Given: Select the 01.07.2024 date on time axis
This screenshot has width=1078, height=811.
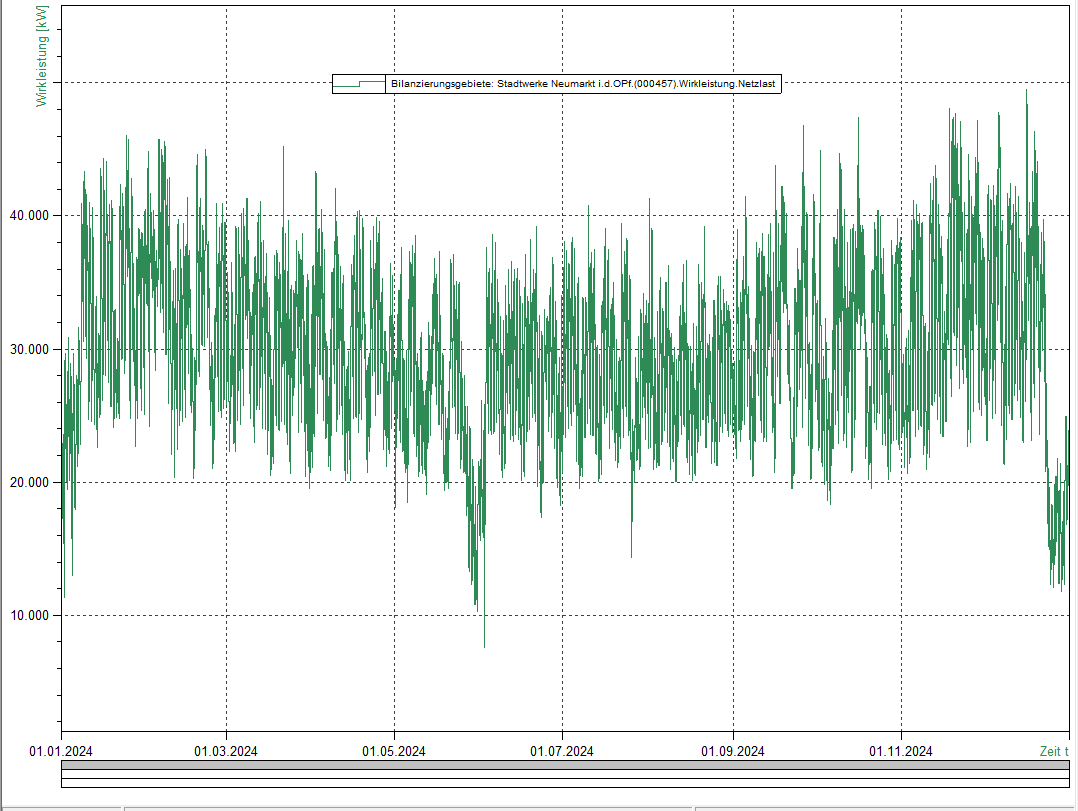Looking at the screenshot, I should click(x=562, y=751).
